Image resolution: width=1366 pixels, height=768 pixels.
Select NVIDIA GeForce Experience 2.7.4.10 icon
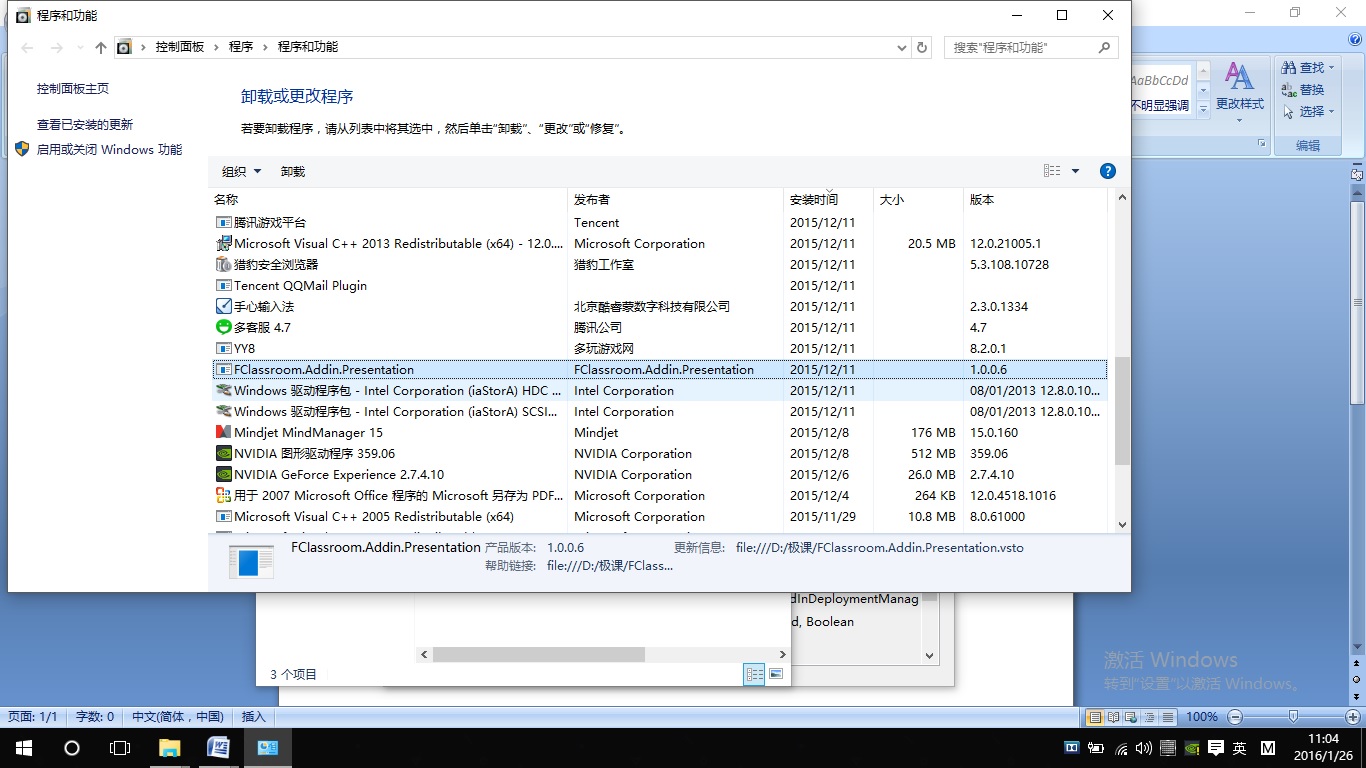[224, 475]
